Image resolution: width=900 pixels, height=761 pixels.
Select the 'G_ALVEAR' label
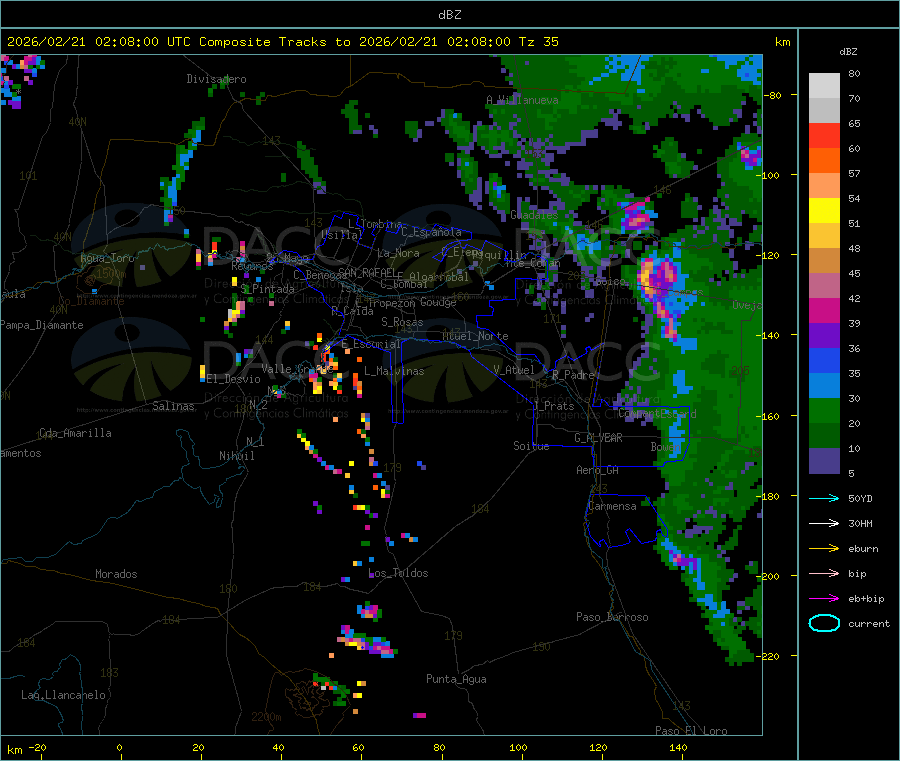[x=598, y=438]
